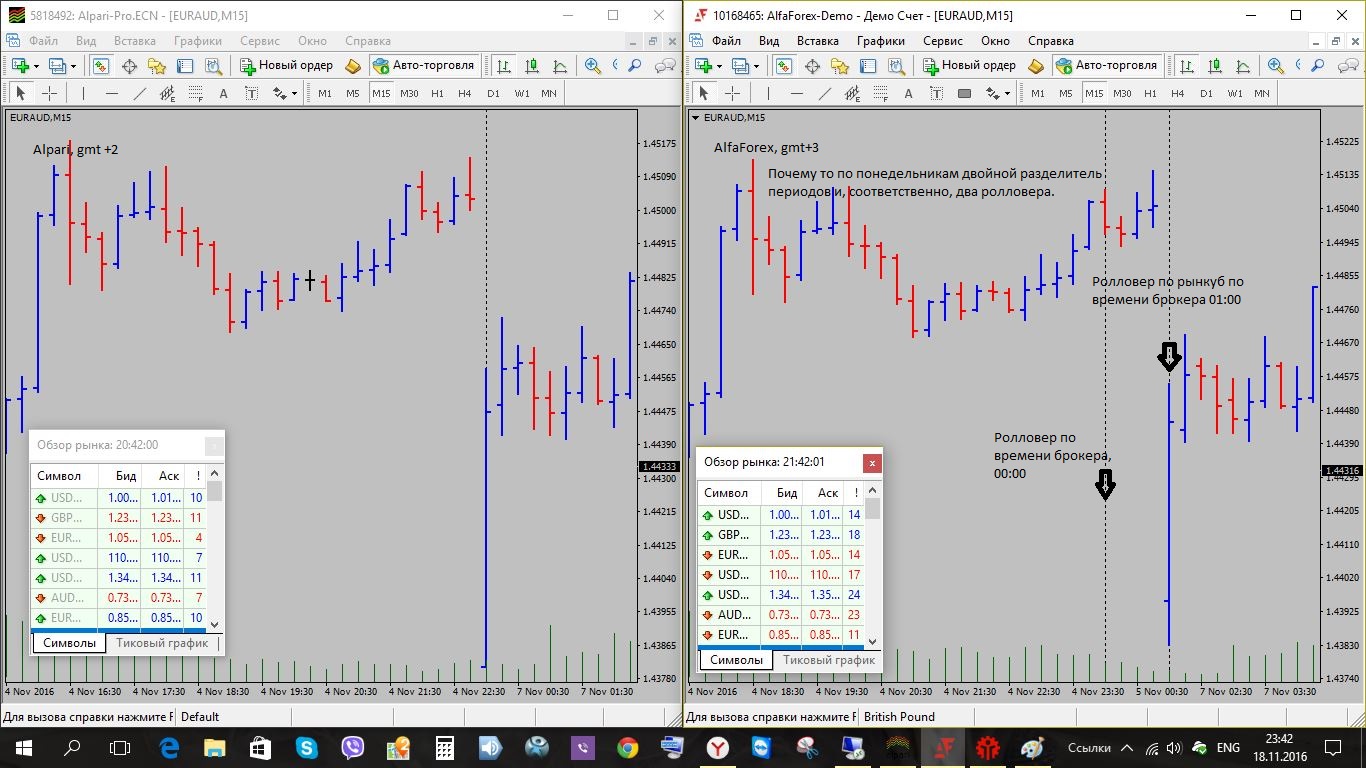Select vertical line tool in the Alpari window

coord(83,93)
